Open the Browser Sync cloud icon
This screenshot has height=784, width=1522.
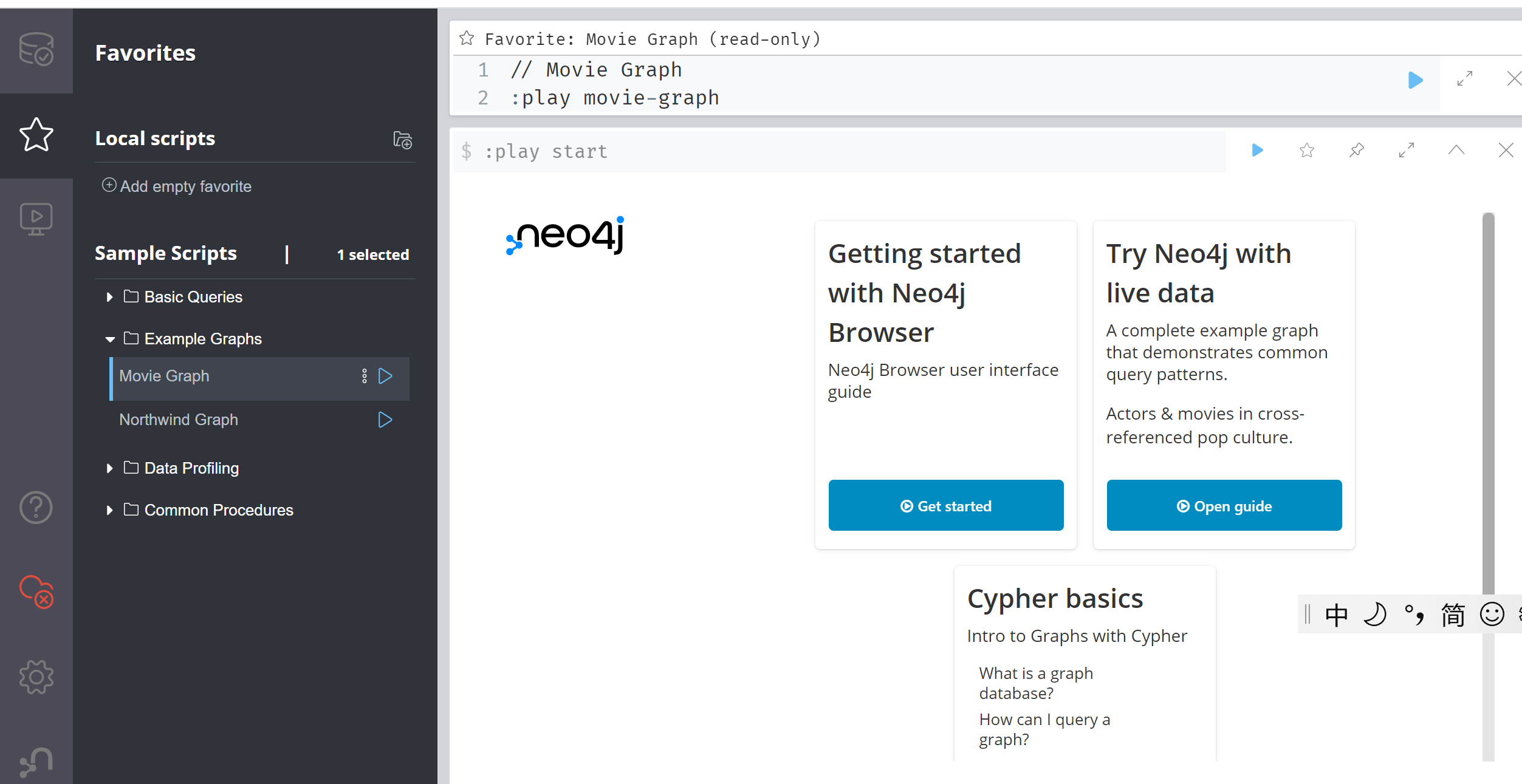pyautogui.click(x=36, y=591)
